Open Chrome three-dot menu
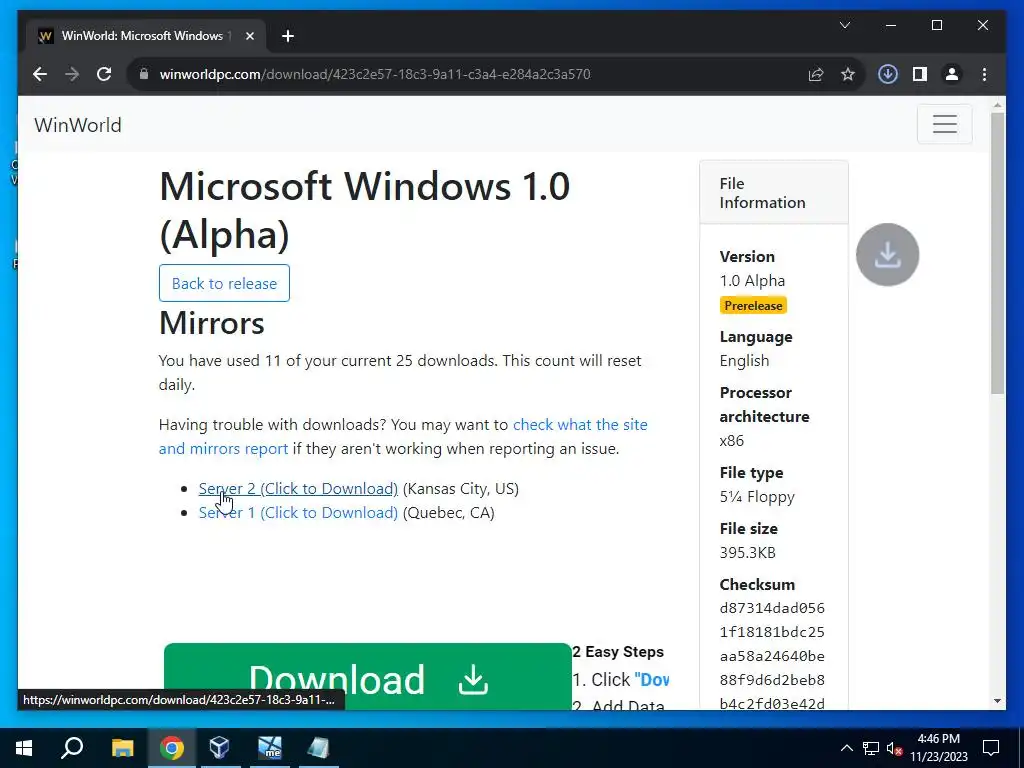1024x768 pixels. point(984,74)
